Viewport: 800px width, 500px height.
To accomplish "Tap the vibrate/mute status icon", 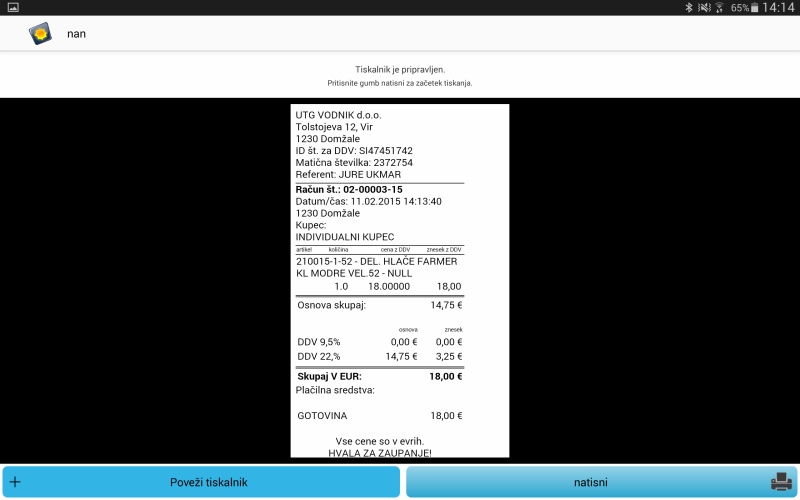I will point(703,7).
